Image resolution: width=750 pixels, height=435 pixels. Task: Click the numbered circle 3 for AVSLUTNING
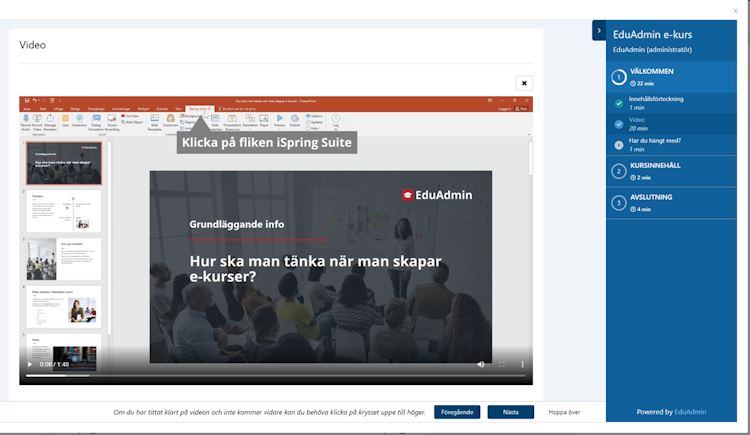coord(618,203)
